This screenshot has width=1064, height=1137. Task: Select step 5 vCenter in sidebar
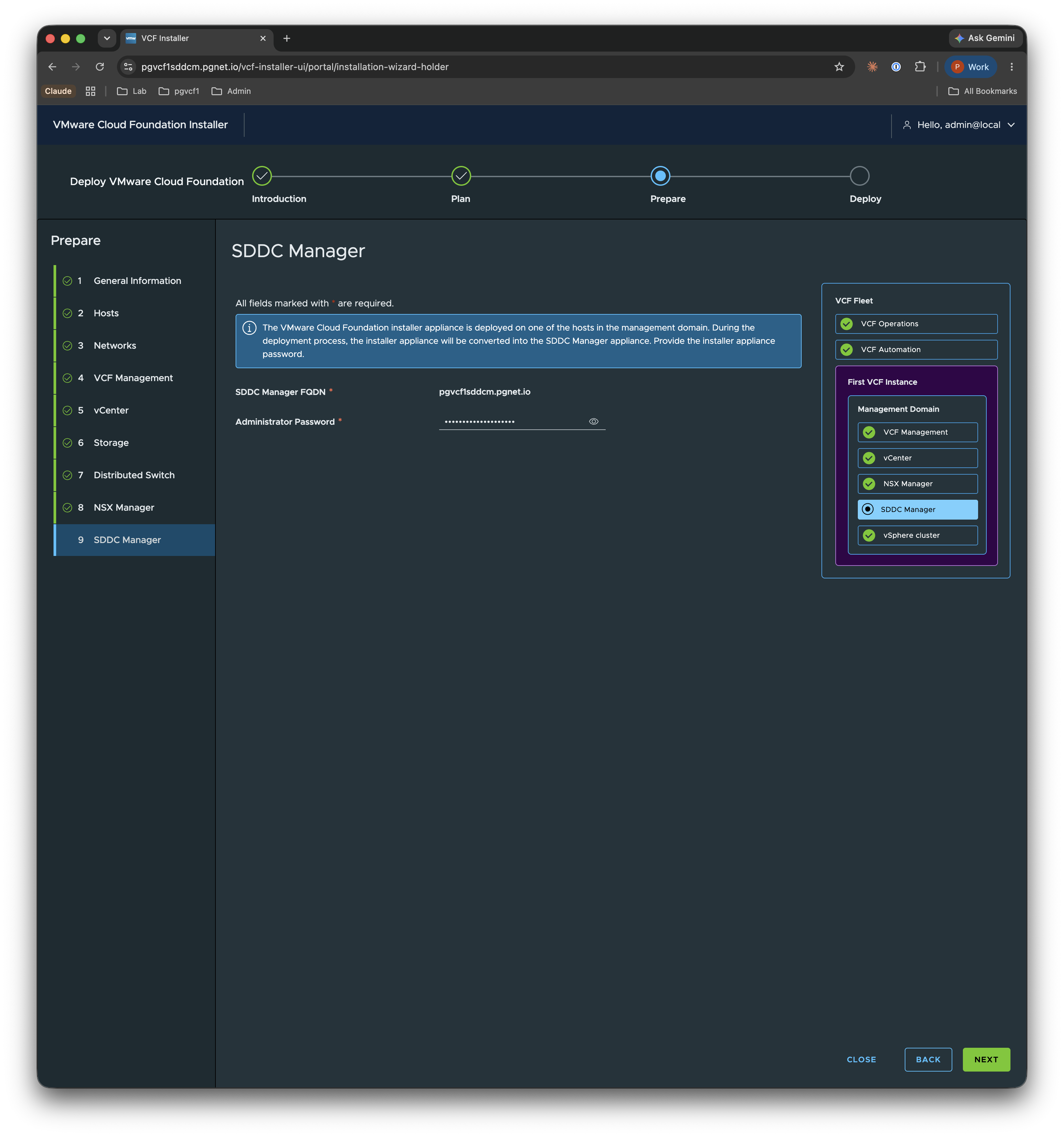pyautogui.click(x=134, y=411)
